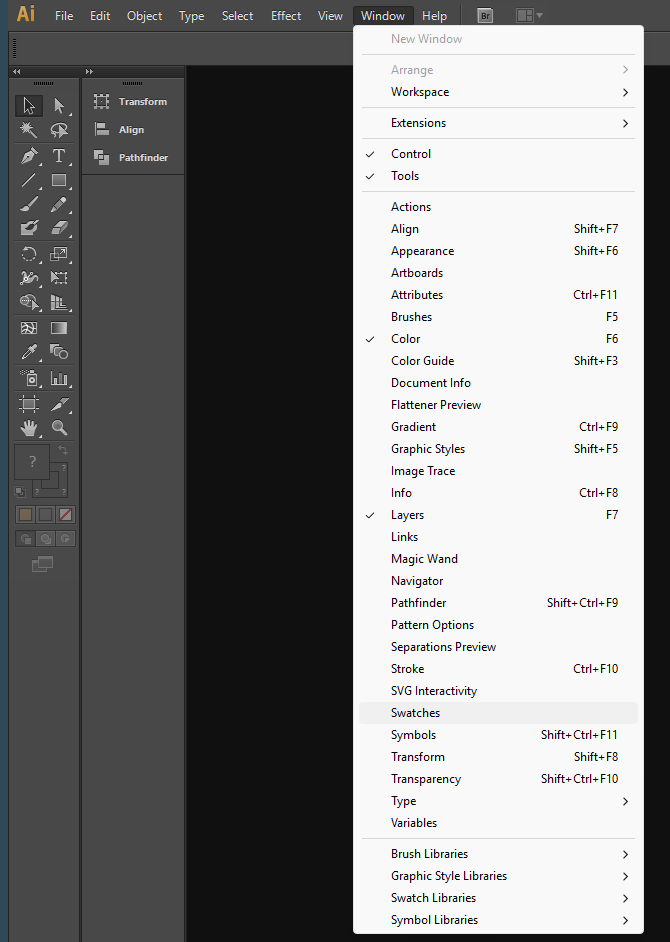Select the Blend tool
This screenshot has width=670, height=942.
pyautogui.click(x=59, y=351)
